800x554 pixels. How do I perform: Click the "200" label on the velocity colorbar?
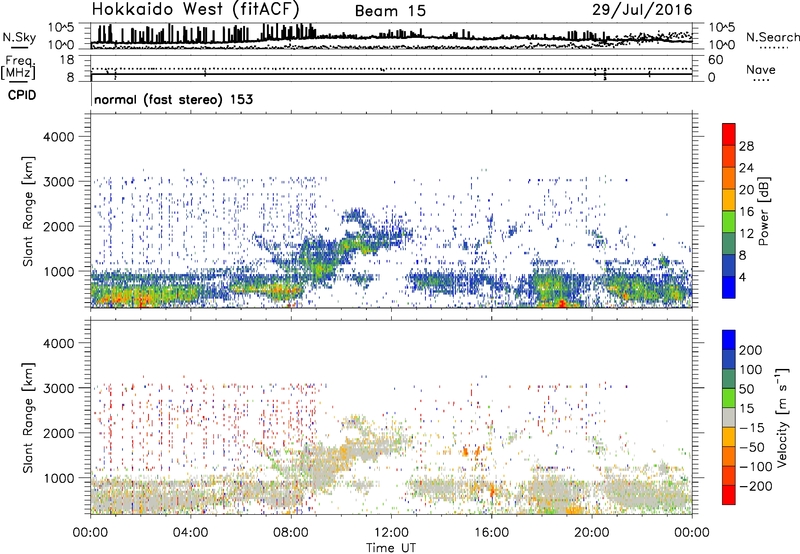[751, 350]
